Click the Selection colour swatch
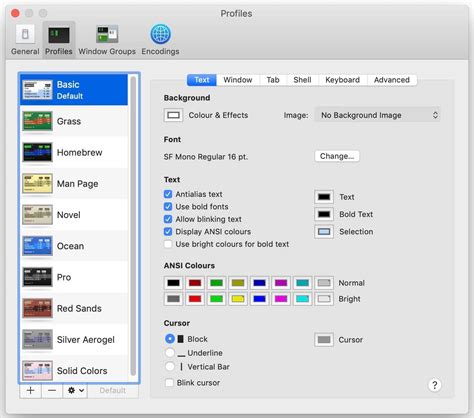 324,231
